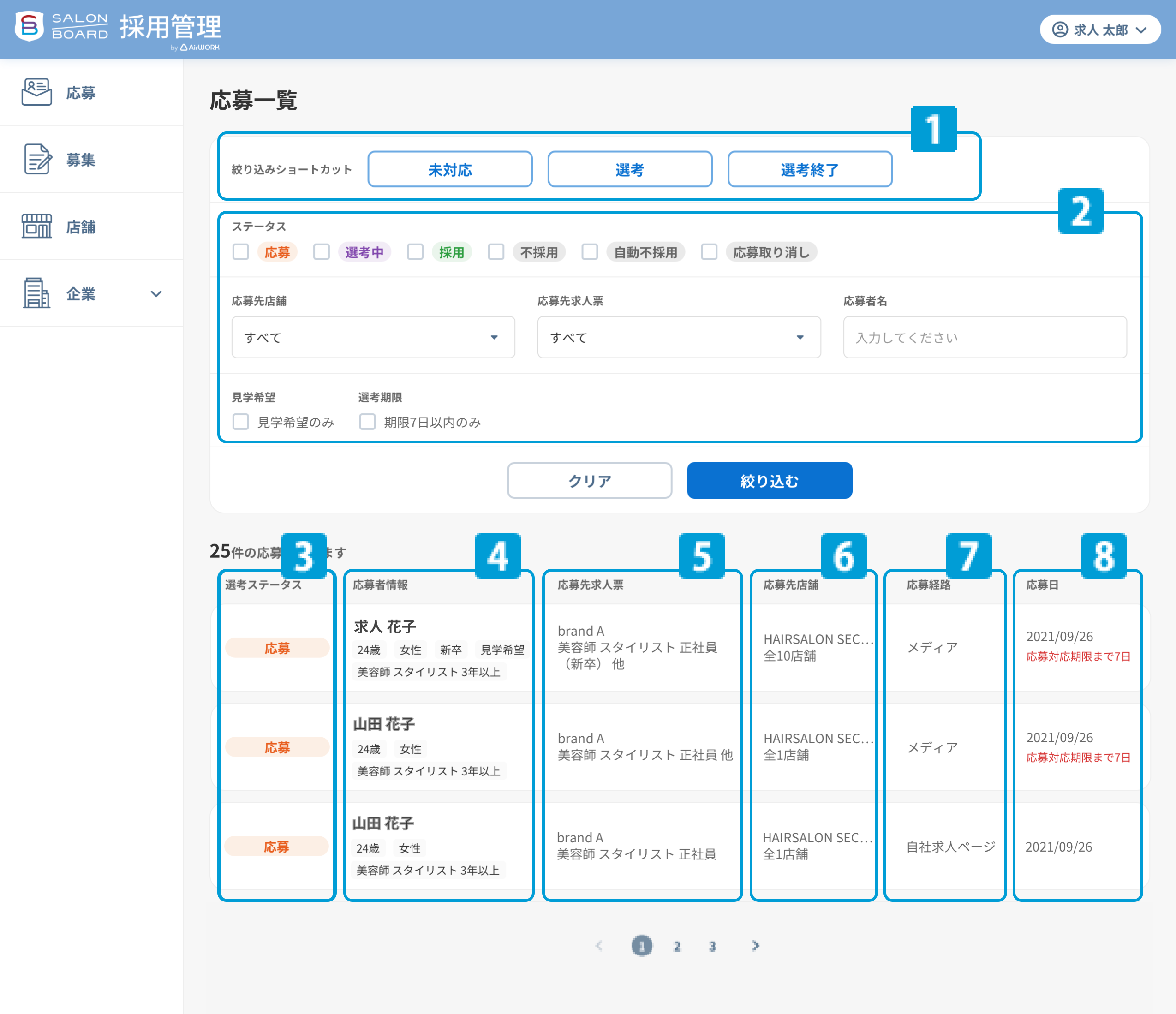The height and width of the screenshot is (1014, 1176).
Task: Click the 選考ステータス column header
Action: click(263, 585)
